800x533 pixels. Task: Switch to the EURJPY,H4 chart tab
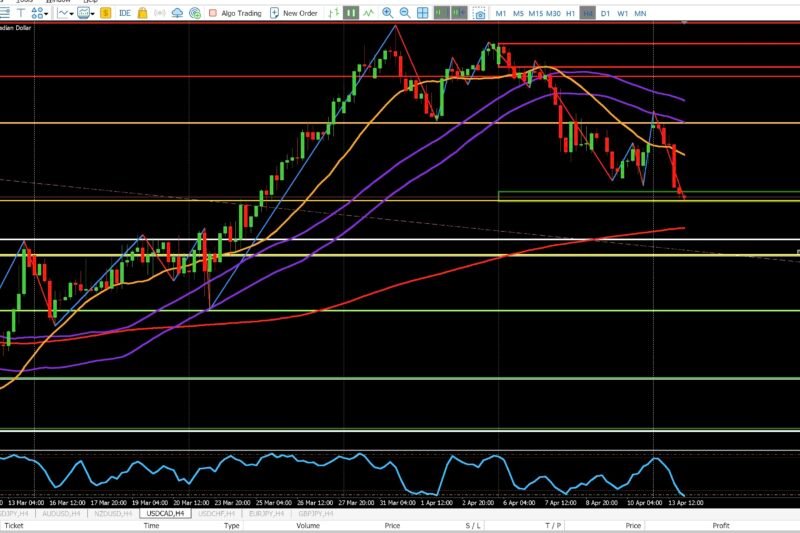[266, 514]
